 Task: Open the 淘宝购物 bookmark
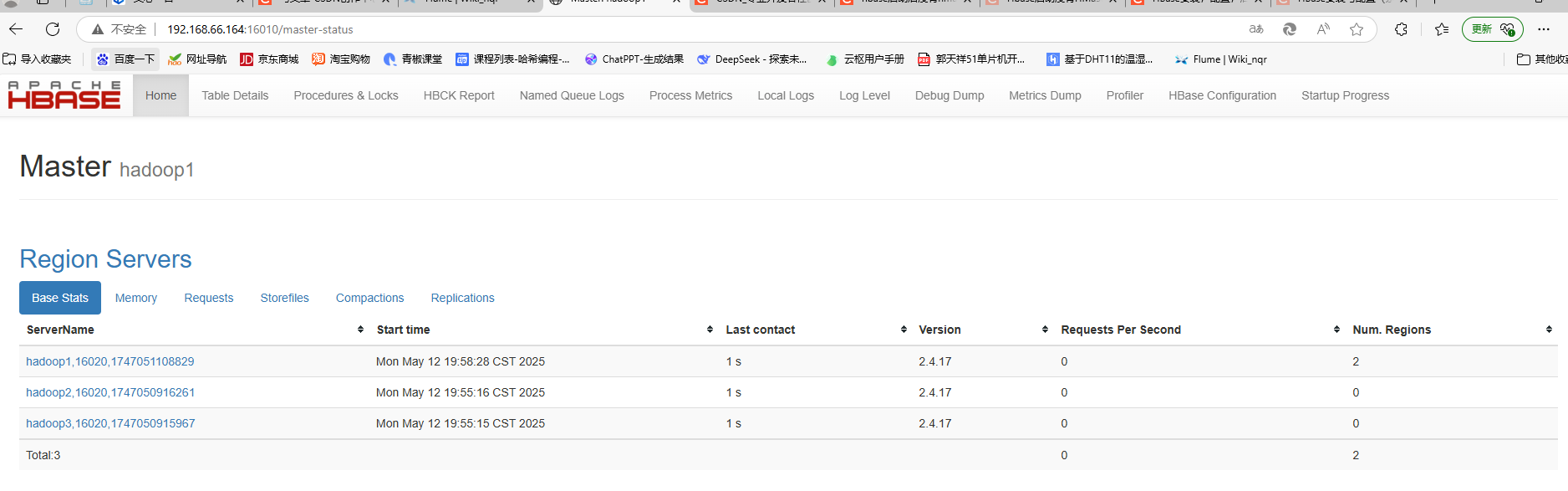pos(341,59)
